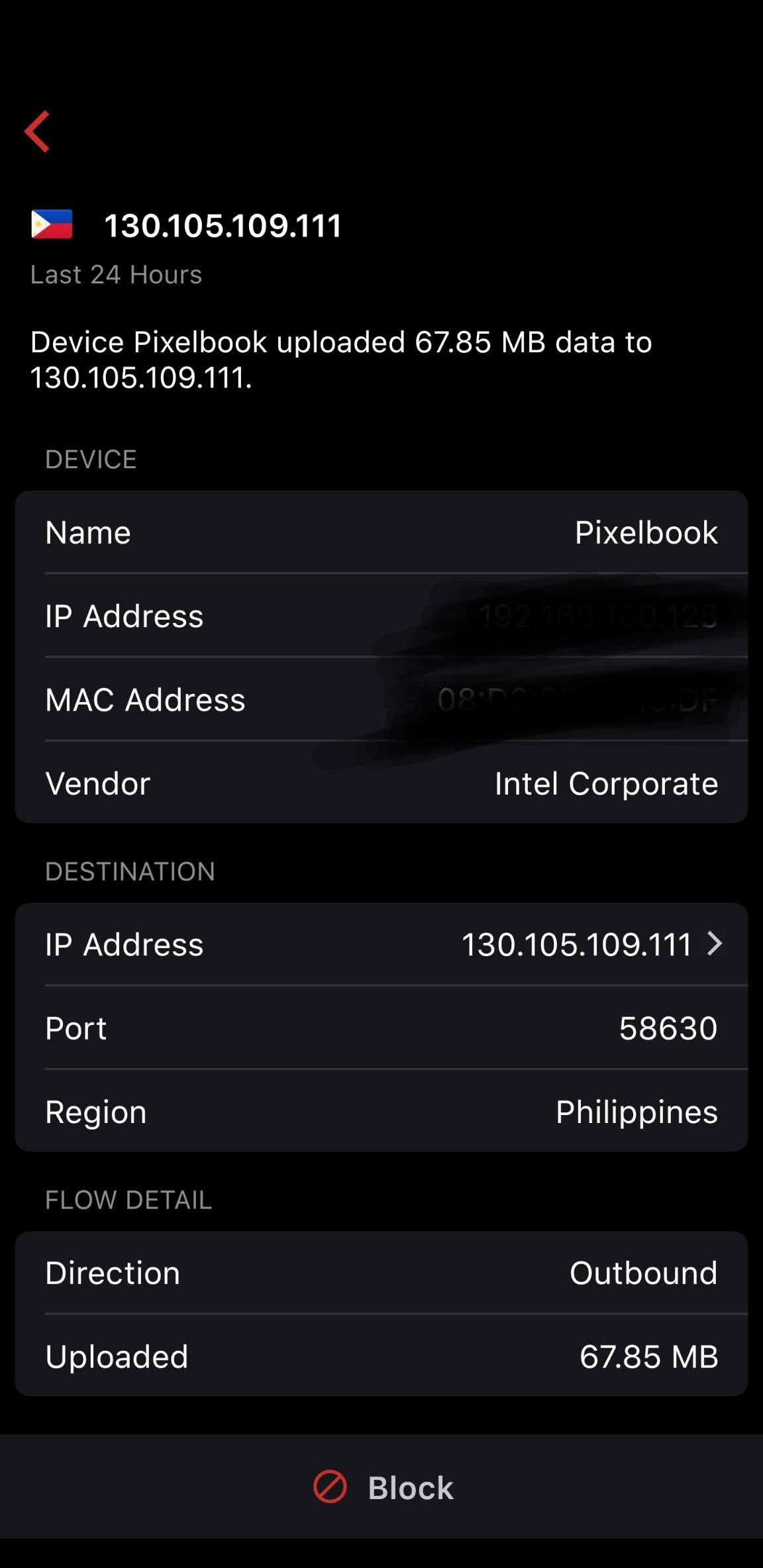Viewport: 763px width, 1568px height.
Task: Tap the Direction Outbound row
Action: [381, 1273]
